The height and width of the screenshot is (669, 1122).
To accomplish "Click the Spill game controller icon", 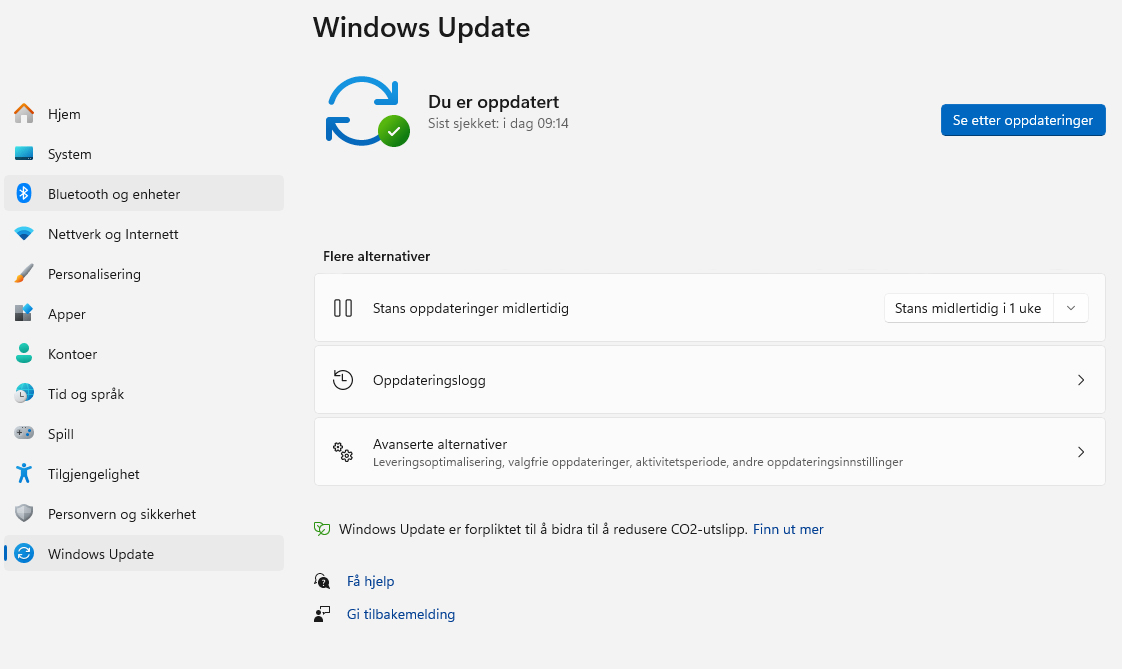I will [24, 434].
